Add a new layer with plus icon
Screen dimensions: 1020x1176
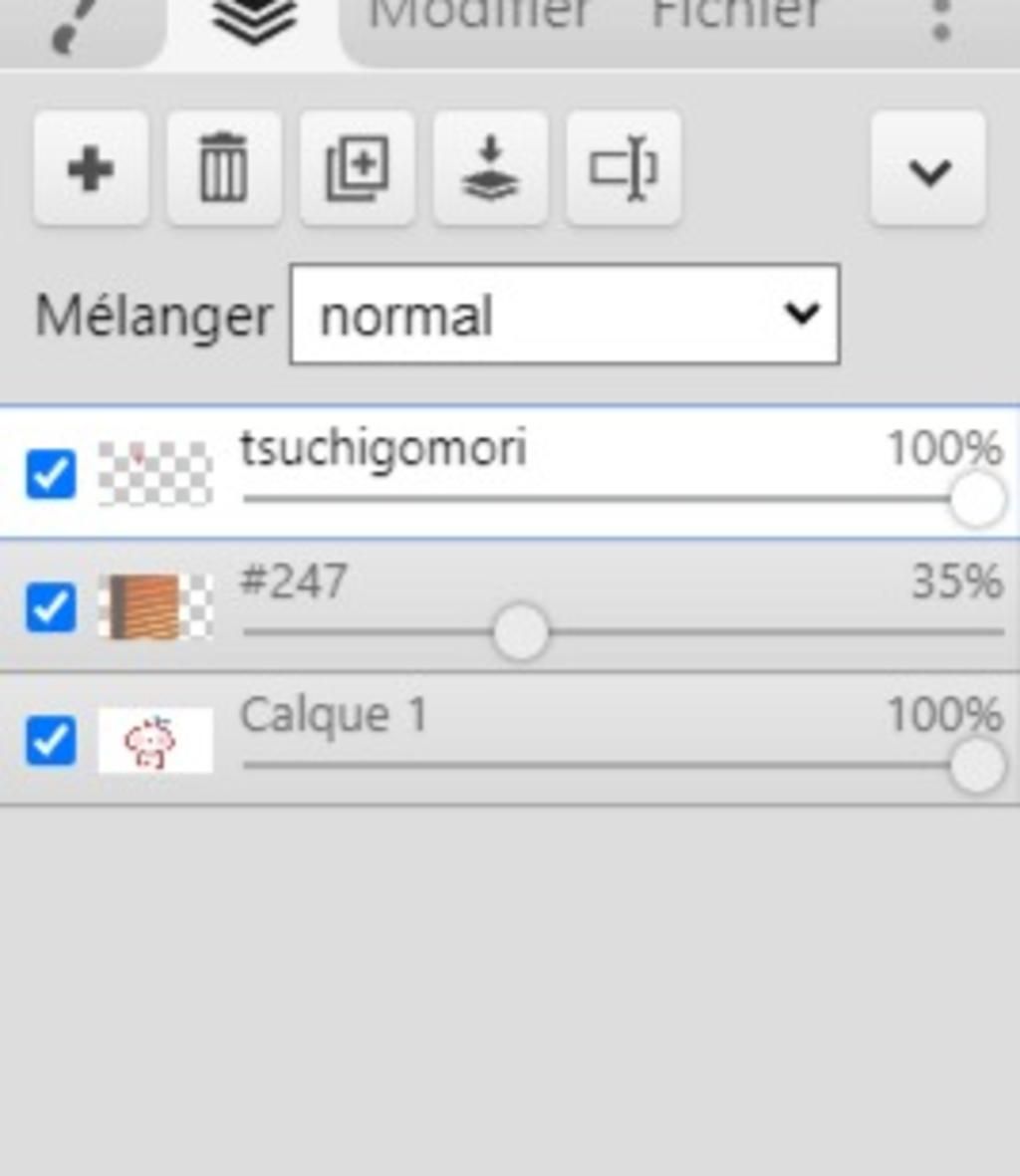click(x=91, y=168)
